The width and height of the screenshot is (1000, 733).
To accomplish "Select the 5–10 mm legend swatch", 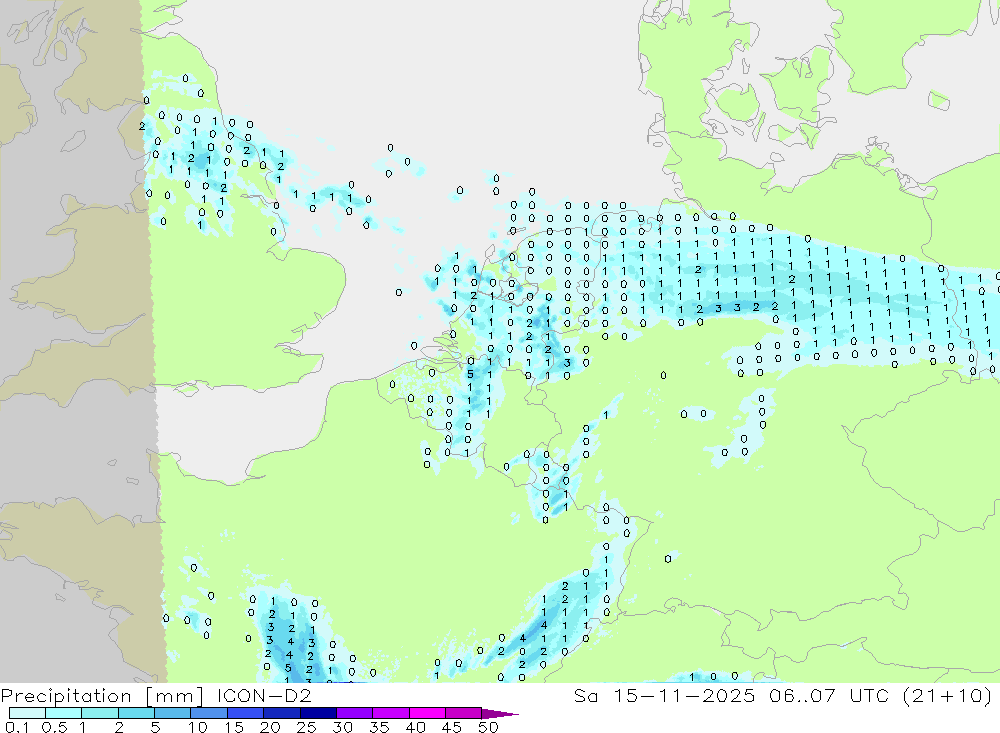I will 173,713.
